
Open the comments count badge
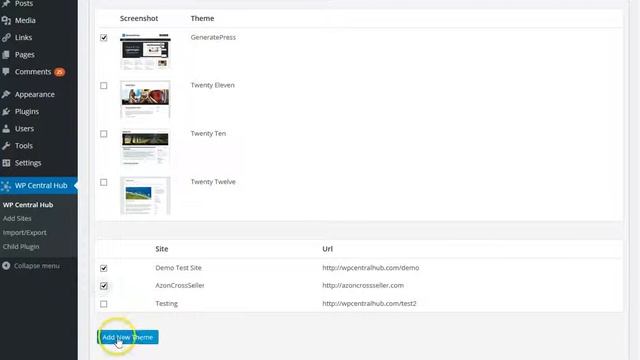(60, 72)
